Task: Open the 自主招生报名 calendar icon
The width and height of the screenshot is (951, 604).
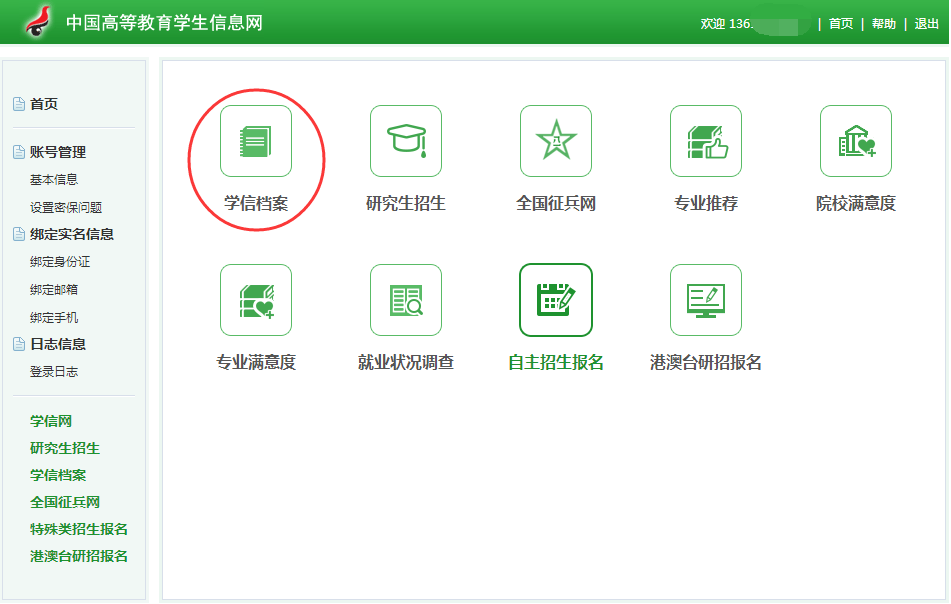Action: [x=556, y=300]
